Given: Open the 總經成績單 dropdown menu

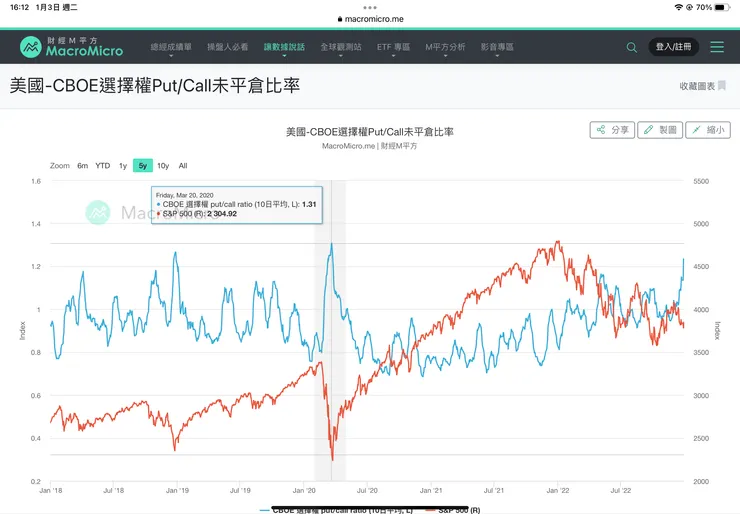Looking at the screenshot, I should tap(171, 47).
